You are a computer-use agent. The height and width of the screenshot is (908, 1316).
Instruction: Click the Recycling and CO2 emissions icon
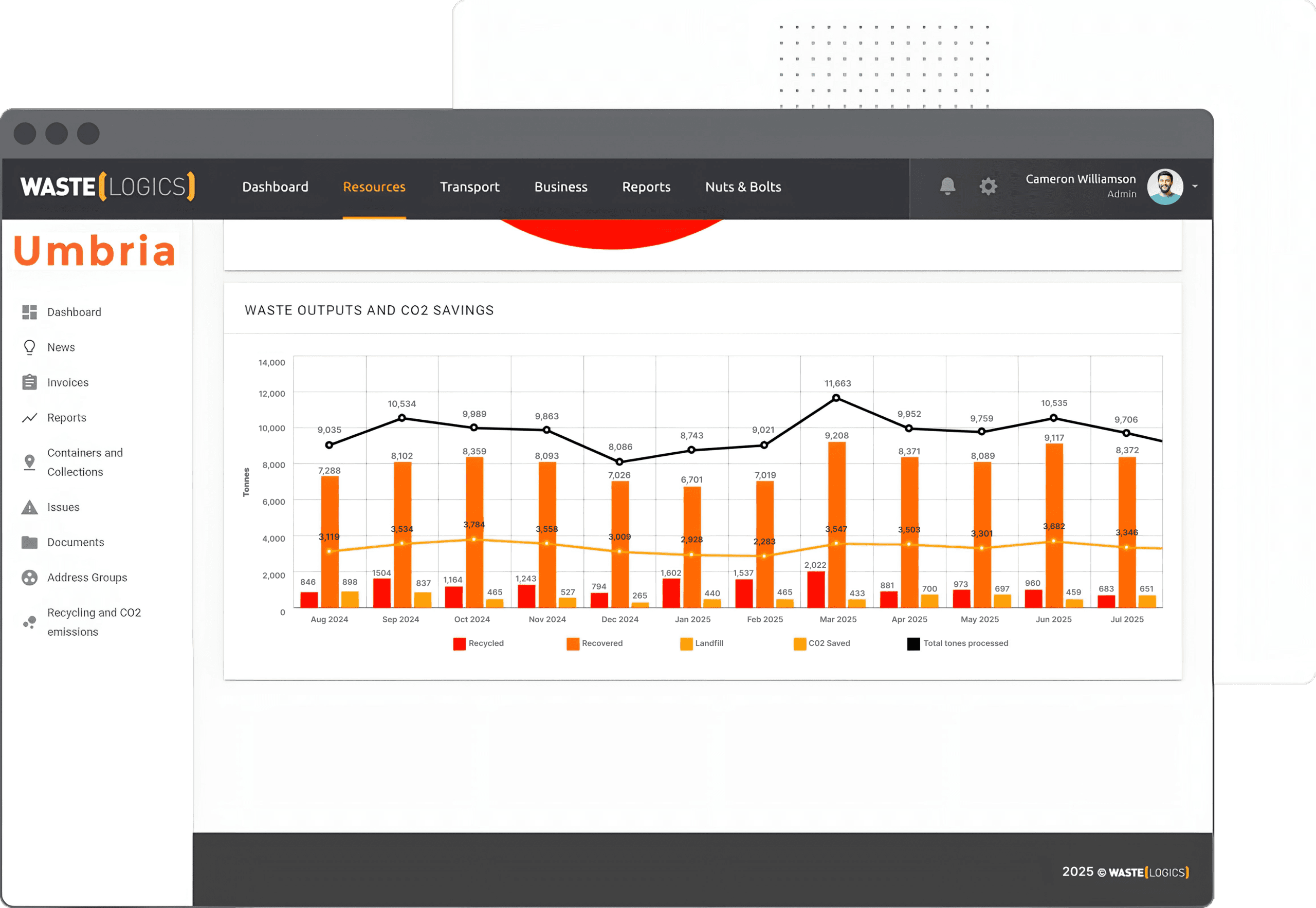(30, 622)
